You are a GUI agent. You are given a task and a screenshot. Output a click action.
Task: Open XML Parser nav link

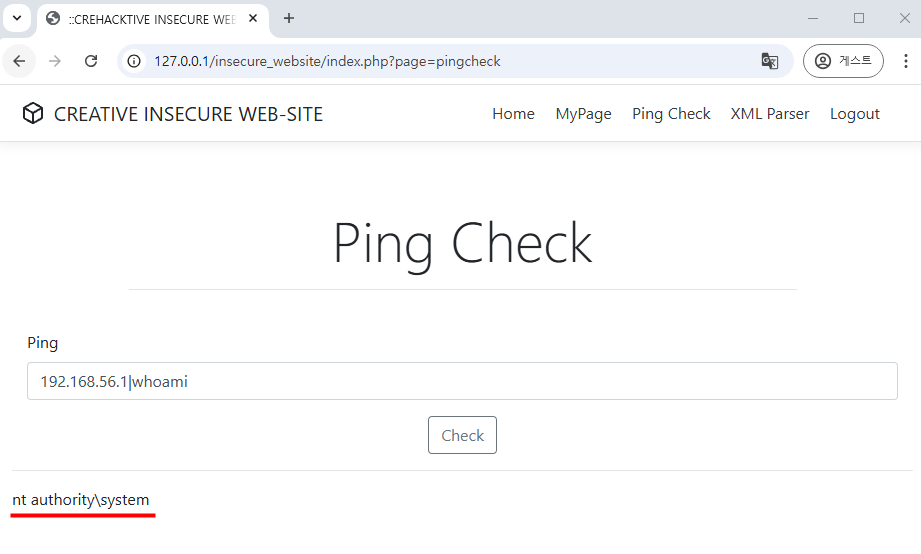pyautogui.click(x=770, y=114)
